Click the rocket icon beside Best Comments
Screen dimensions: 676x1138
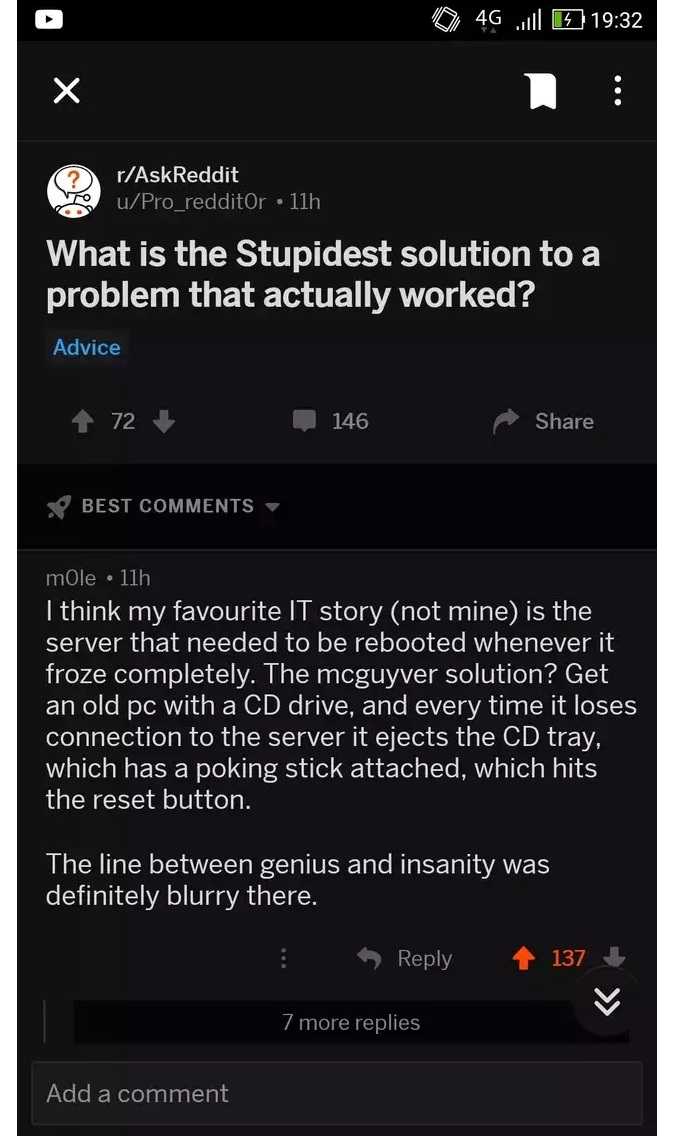[x=59, y=507]
